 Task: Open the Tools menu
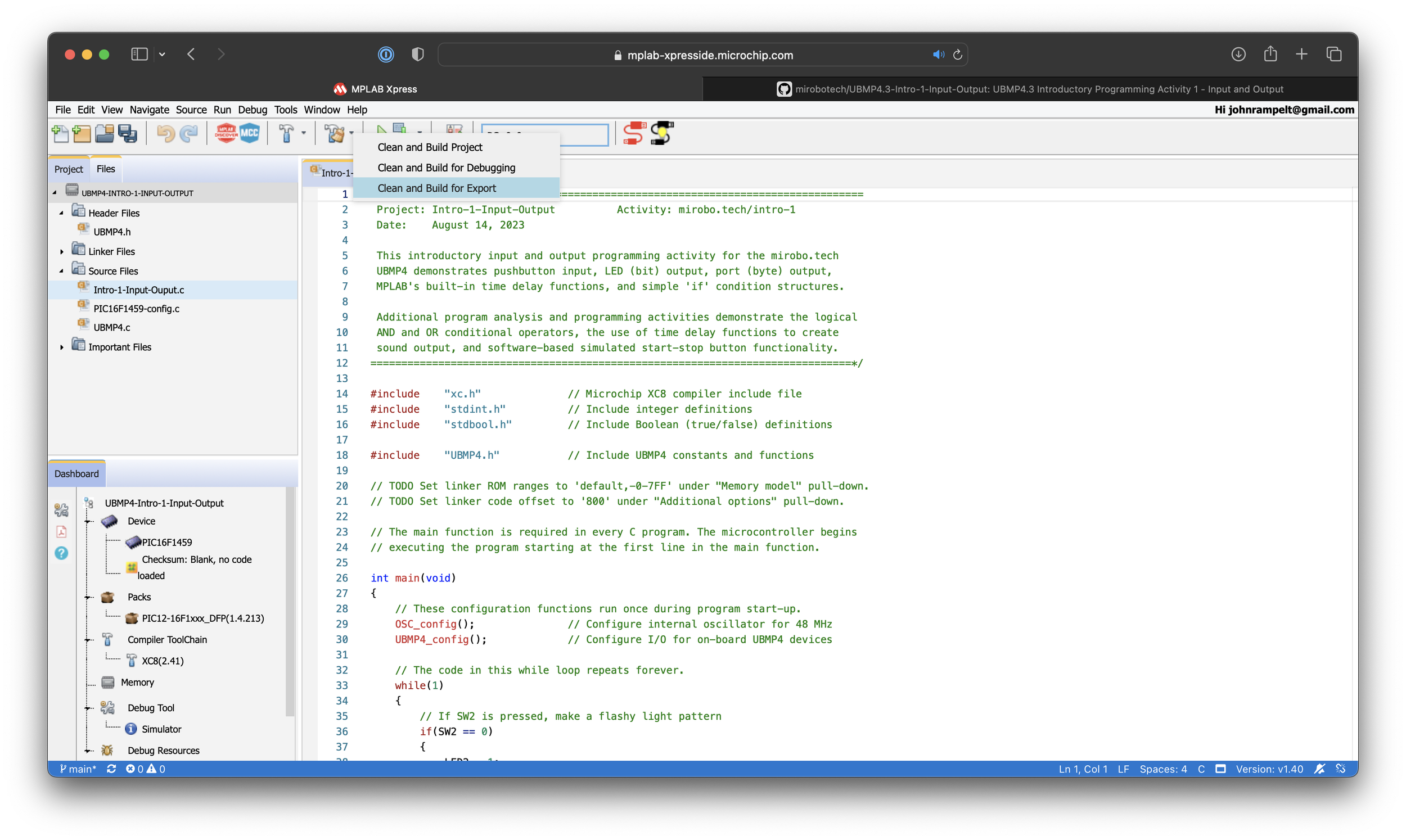click(x=285, y=110)
